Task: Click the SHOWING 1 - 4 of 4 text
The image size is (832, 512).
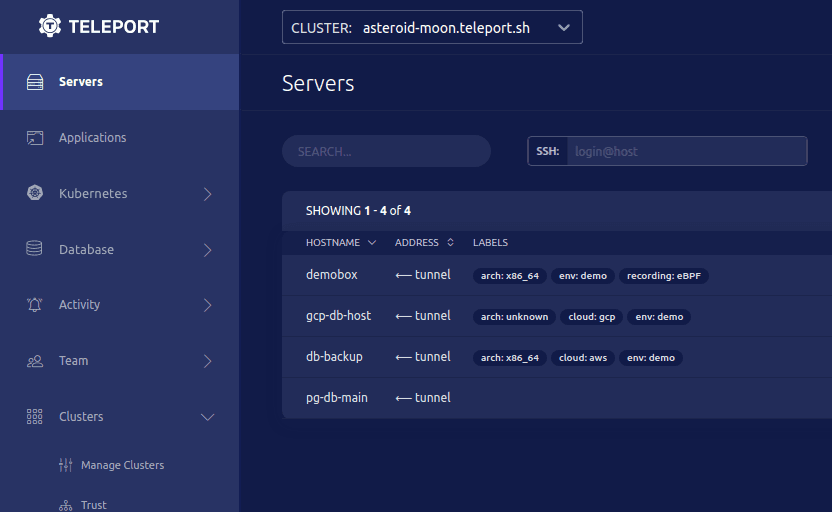Action: [x=358, y=211]
